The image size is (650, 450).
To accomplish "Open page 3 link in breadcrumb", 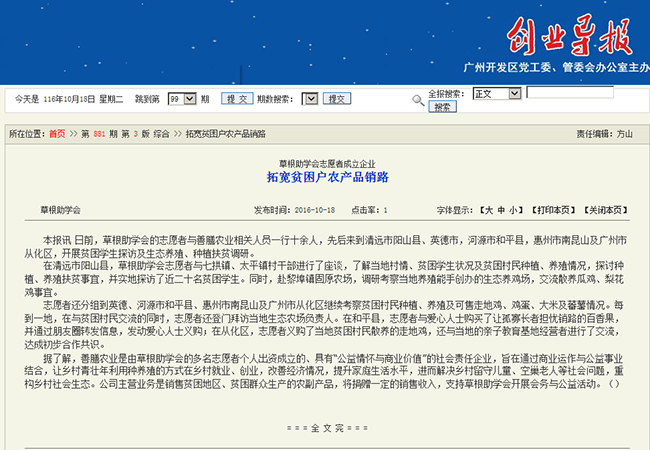I will pos(134,133).
